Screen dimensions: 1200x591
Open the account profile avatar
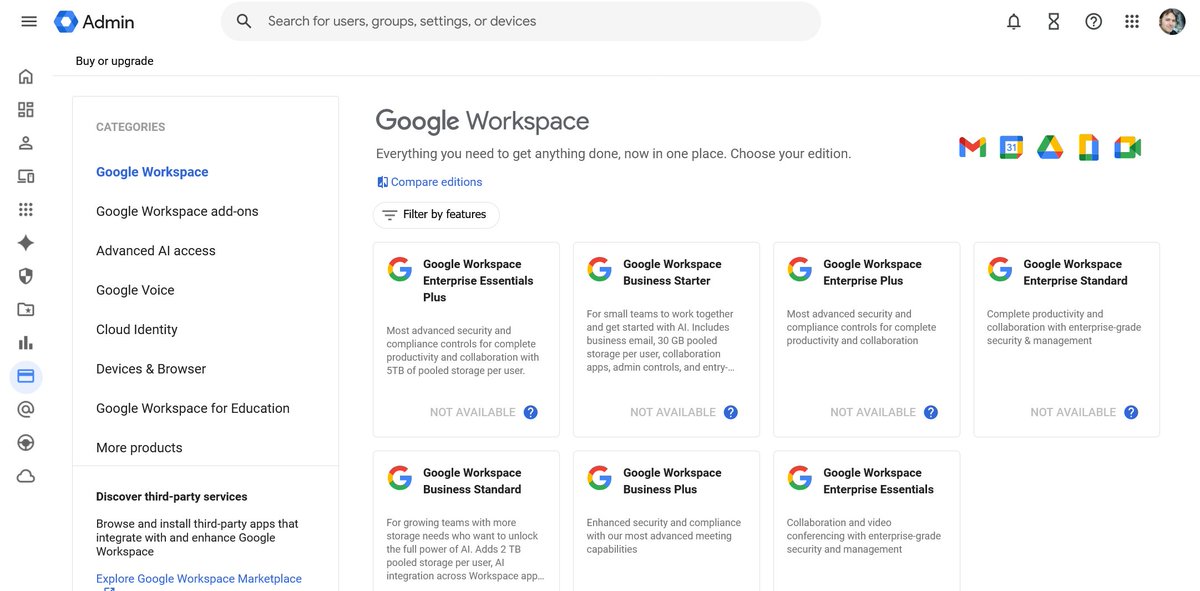(x=1172, y=21)
